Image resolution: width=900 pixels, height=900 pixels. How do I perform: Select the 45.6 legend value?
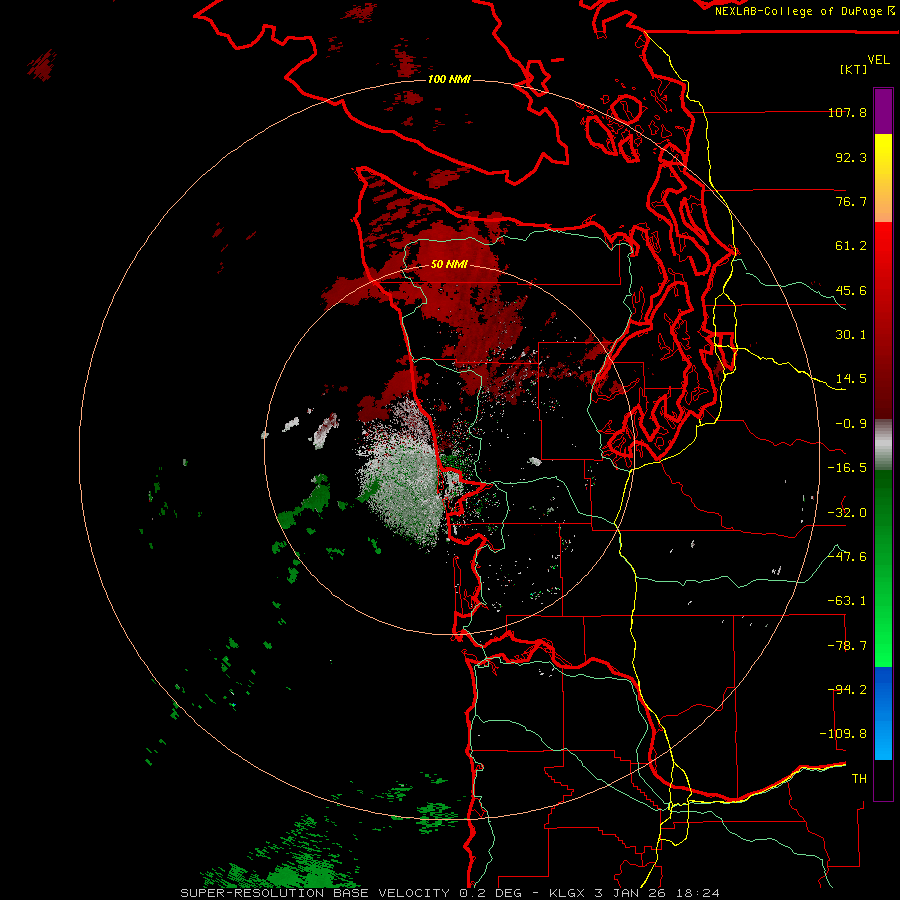(x=851, y=290)
